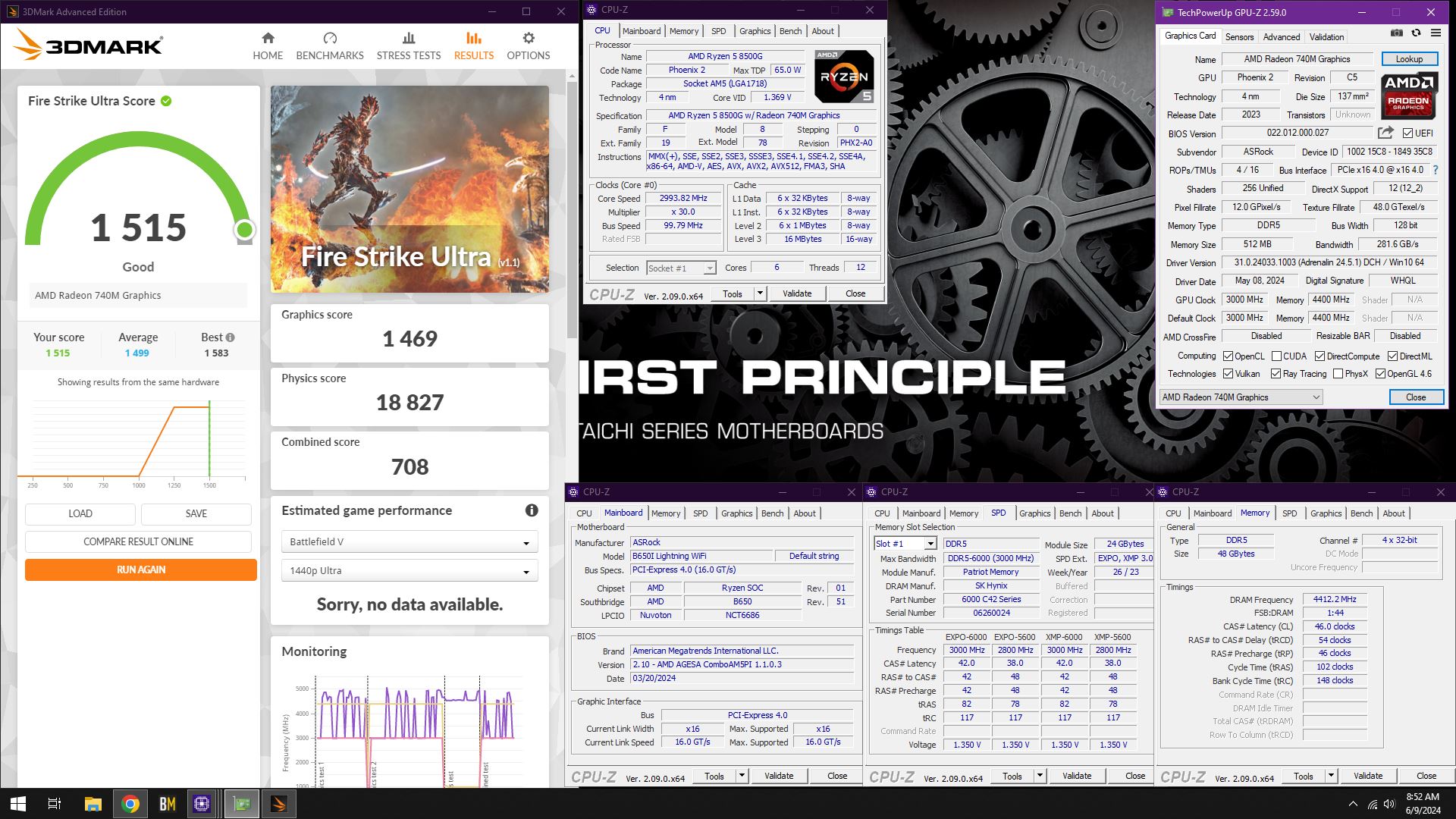
Task: Toggle CUDA checkbox
Action: click(1276, 356)
